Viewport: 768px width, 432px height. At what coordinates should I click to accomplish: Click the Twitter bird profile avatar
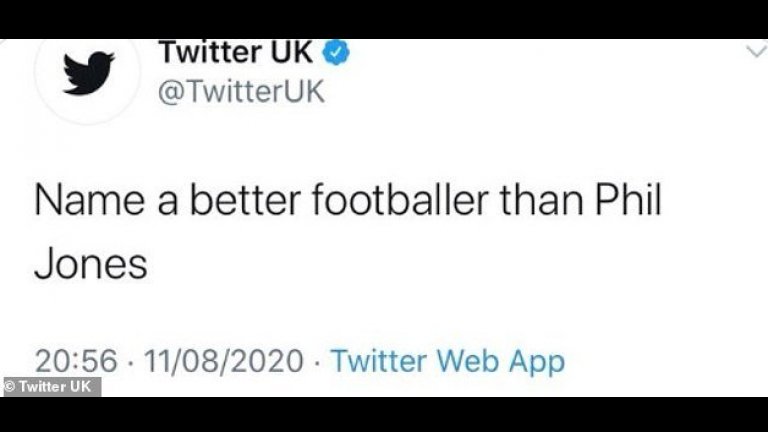[x=90, y=74]
